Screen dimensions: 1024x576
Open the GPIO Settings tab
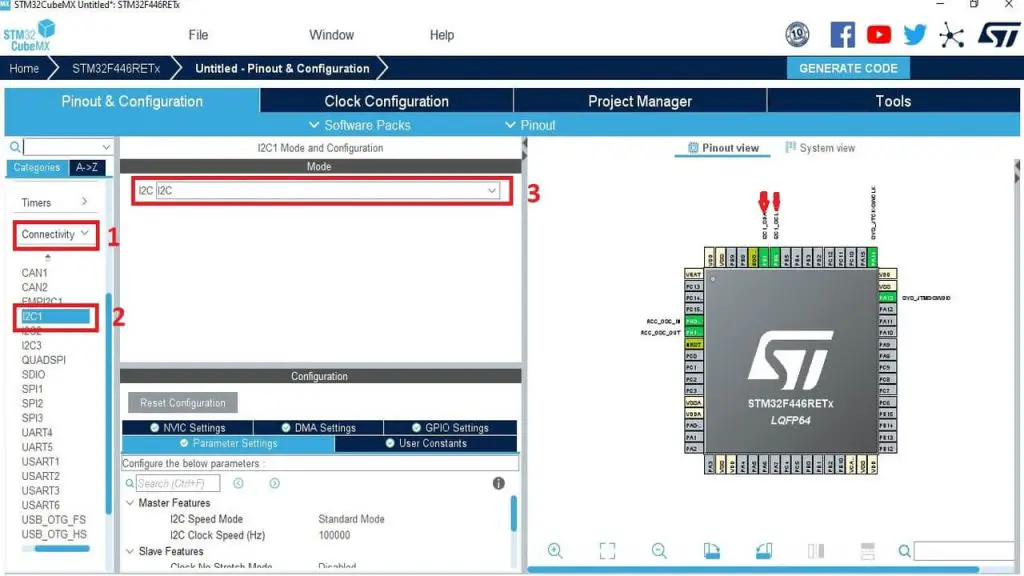click(x=451, y=428)
